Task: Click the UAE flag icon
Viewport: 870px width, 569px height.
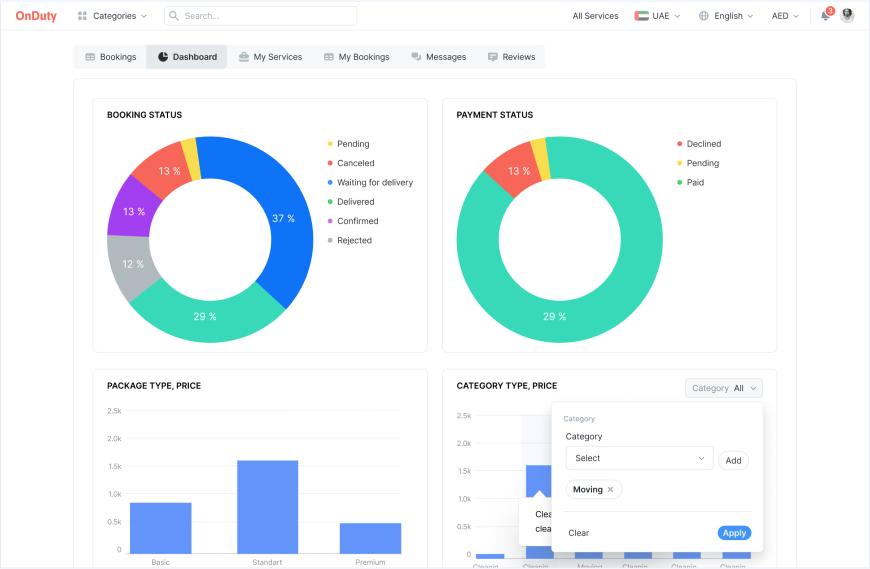Action: [641, 16]
